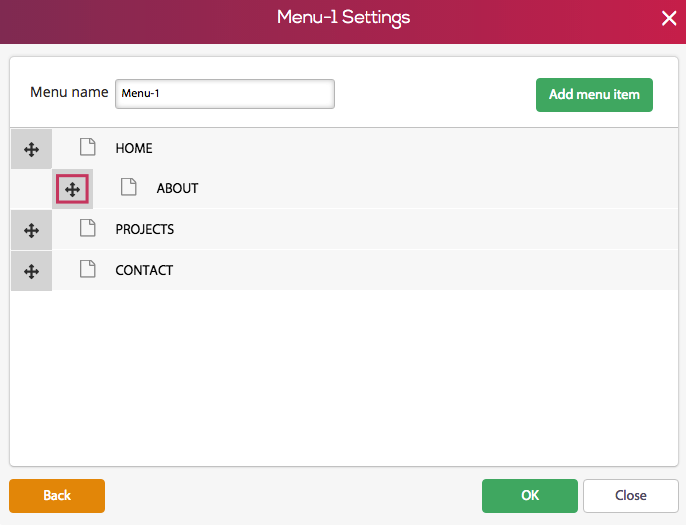This screenshot has width=686, height=526.
Task: Select the highlighted move handle beside ABOUT
Action: (72, 189)
